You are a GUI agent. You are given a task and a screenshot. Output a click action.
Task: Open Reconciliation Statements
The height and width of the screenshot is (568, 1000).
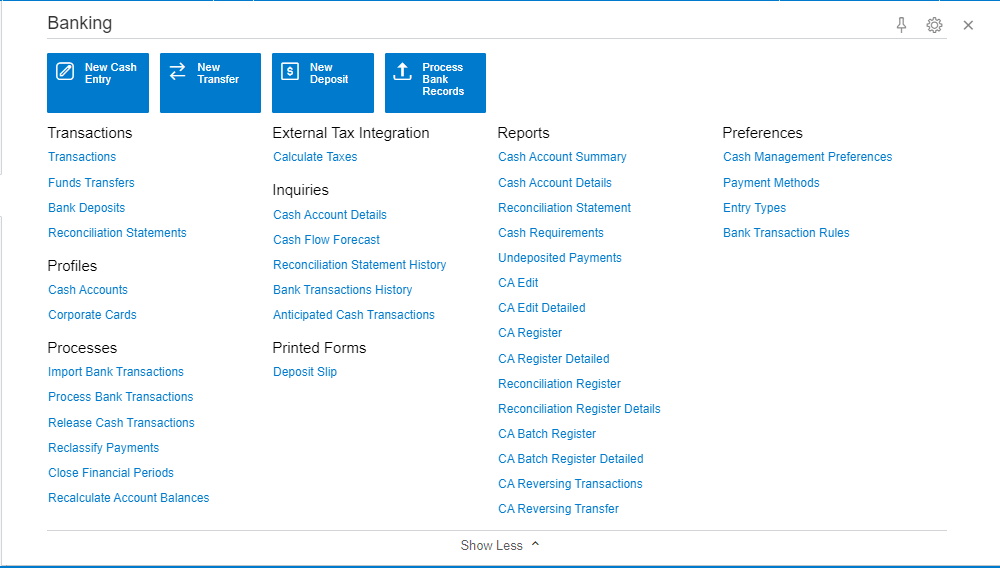pyautogui.click(x=117, y=233)
